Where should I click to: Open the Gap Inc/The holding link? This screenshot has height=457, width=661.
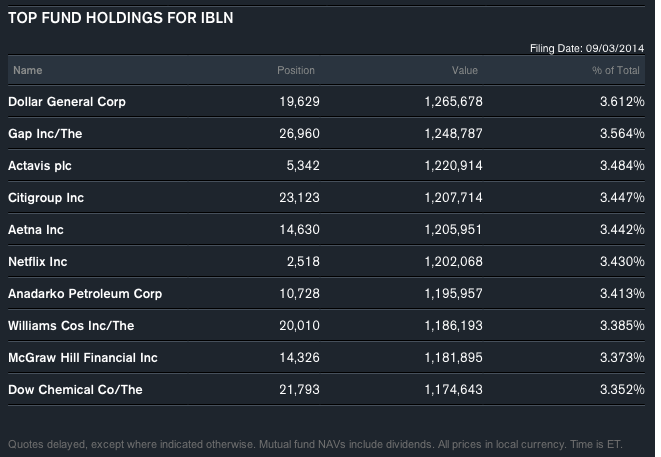click(x=45, y=134)
